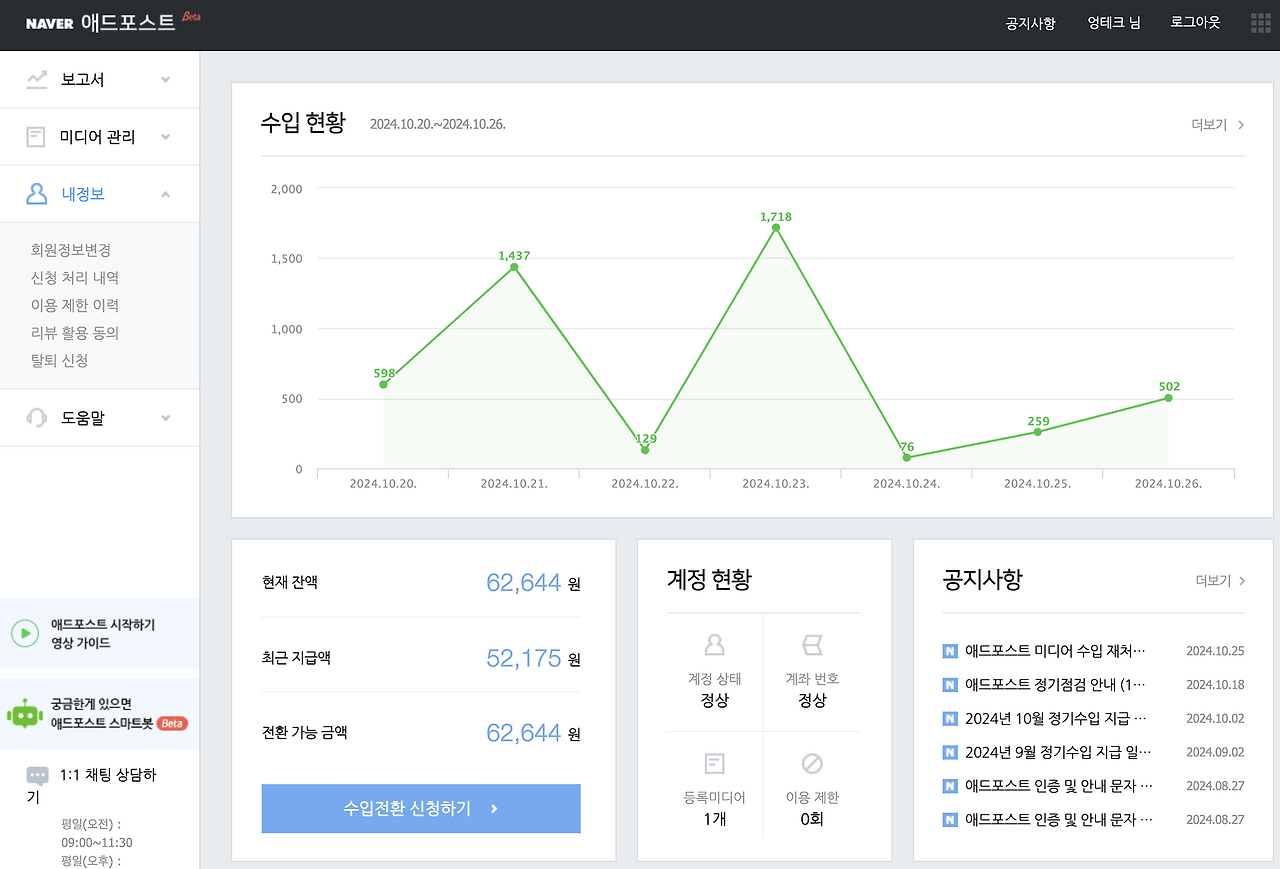This screenshot has width=1280, height=869.
Task: Collapse the 내정보 sidebar section
Action: click(x=166, y=194)
